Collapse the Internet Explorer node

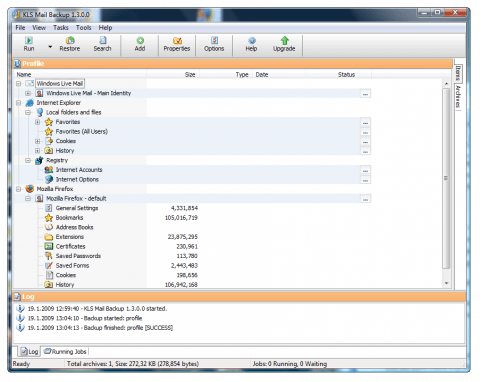[x=19, y=103]
